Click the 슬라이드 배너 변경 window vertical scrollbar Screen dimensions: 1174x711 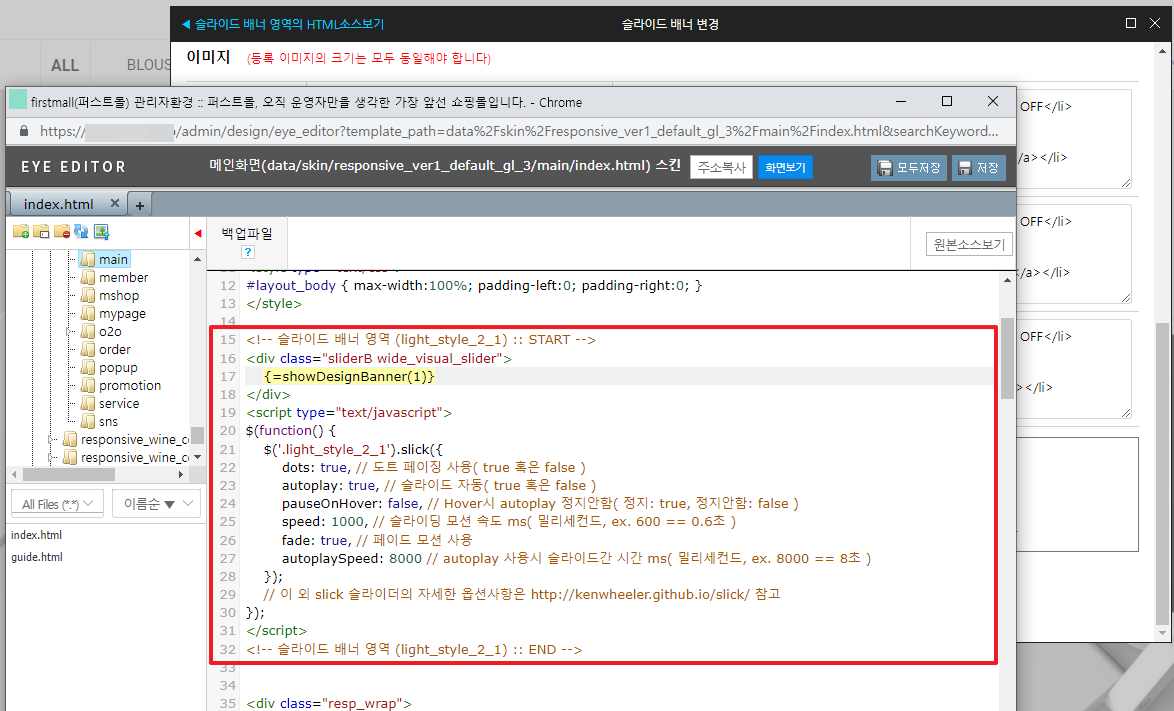[1162, 474]
